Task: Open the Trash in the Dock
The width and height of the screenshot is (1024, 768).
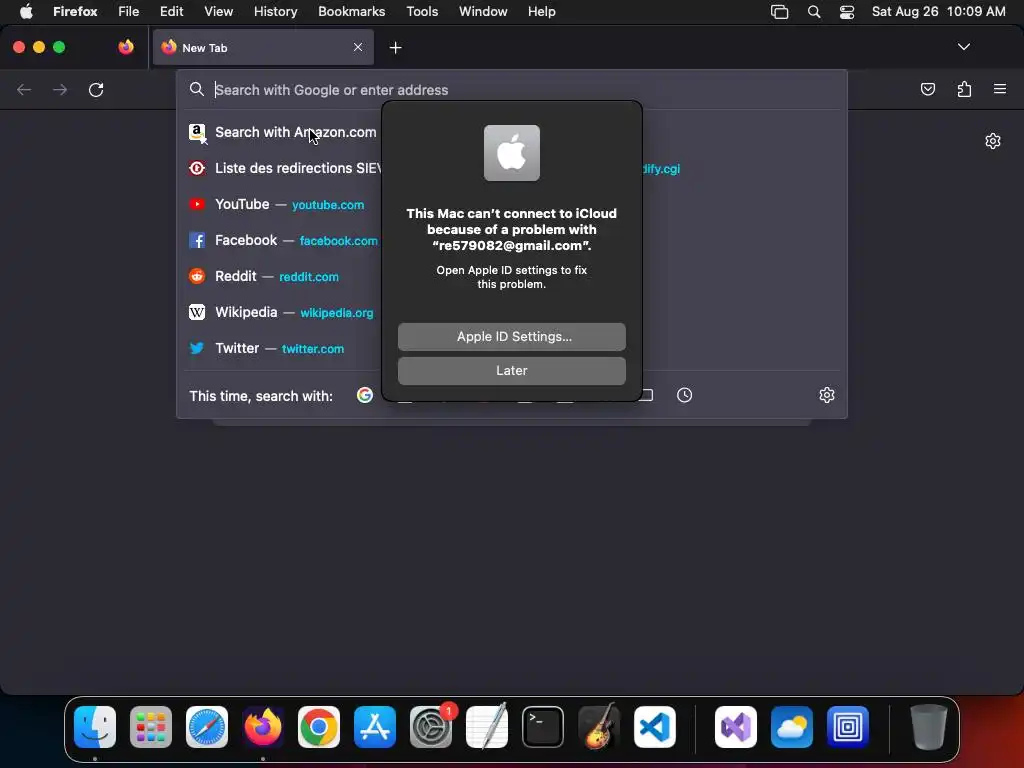Action: (x=928, y=727)
